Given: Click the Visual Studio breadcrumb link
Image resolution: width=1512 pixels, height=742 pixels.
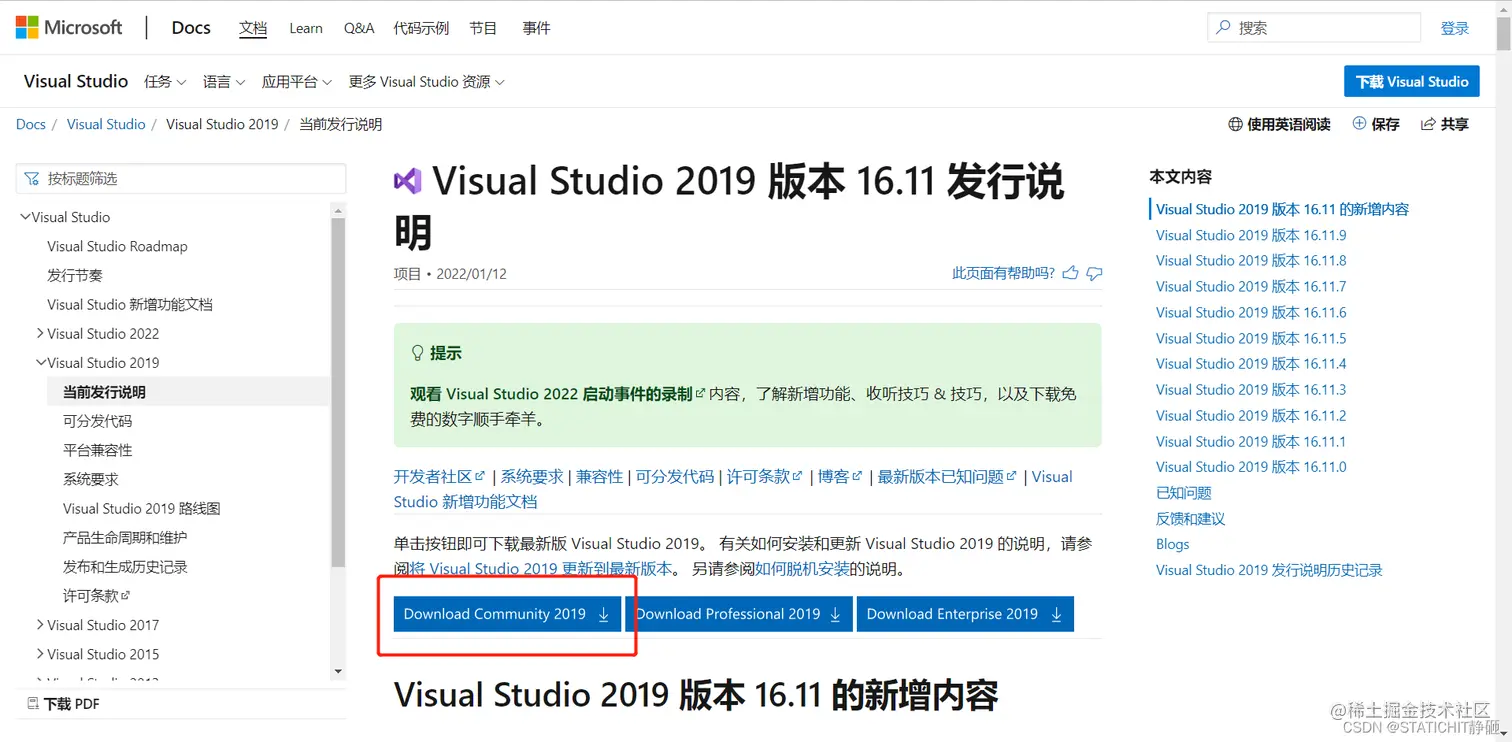Looking at the screenshot, I should 106,124.
